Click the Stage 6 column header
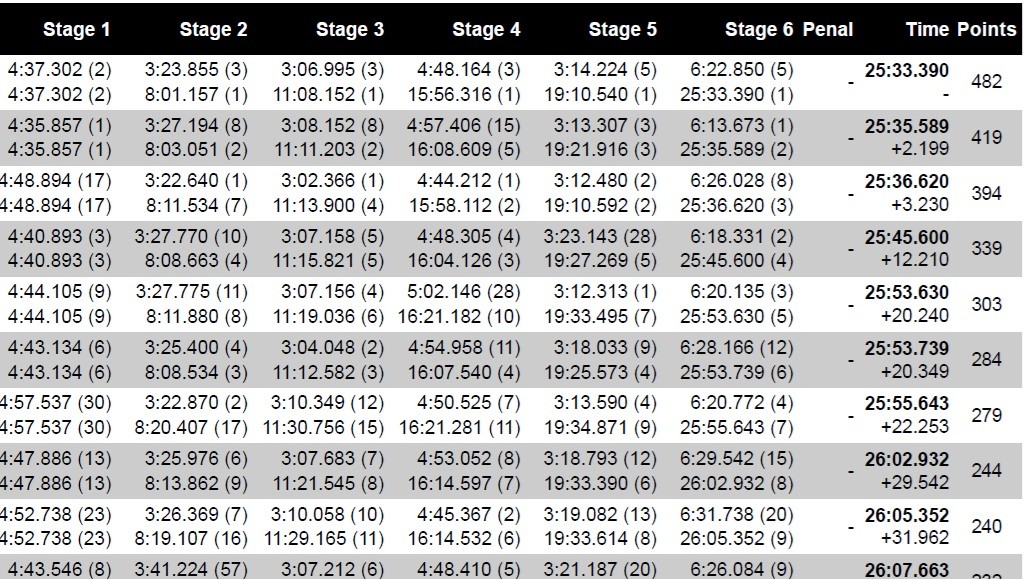Screen dimensions: 1029x579 tap(759, 30)
